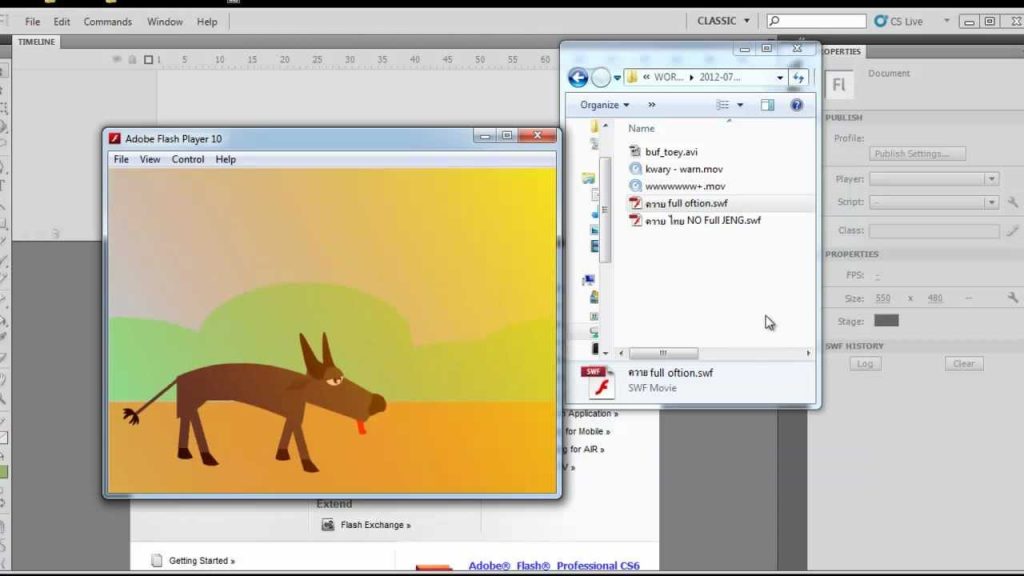Open the File menu in Flash Player

[x=121, y=159]
